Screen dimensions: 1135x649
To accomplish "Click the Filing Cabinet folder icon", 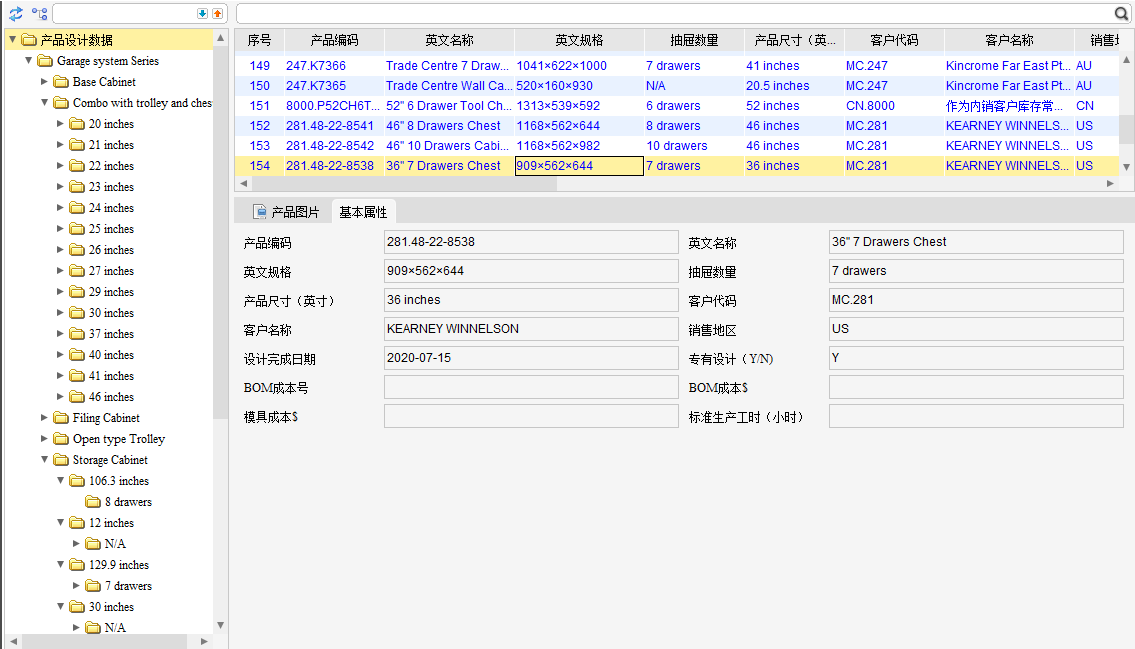I will coord(61,418).
